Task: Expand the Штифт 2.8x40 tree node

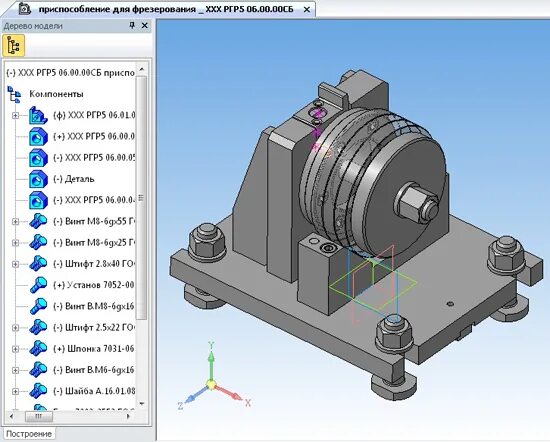Action: point(15,264)
